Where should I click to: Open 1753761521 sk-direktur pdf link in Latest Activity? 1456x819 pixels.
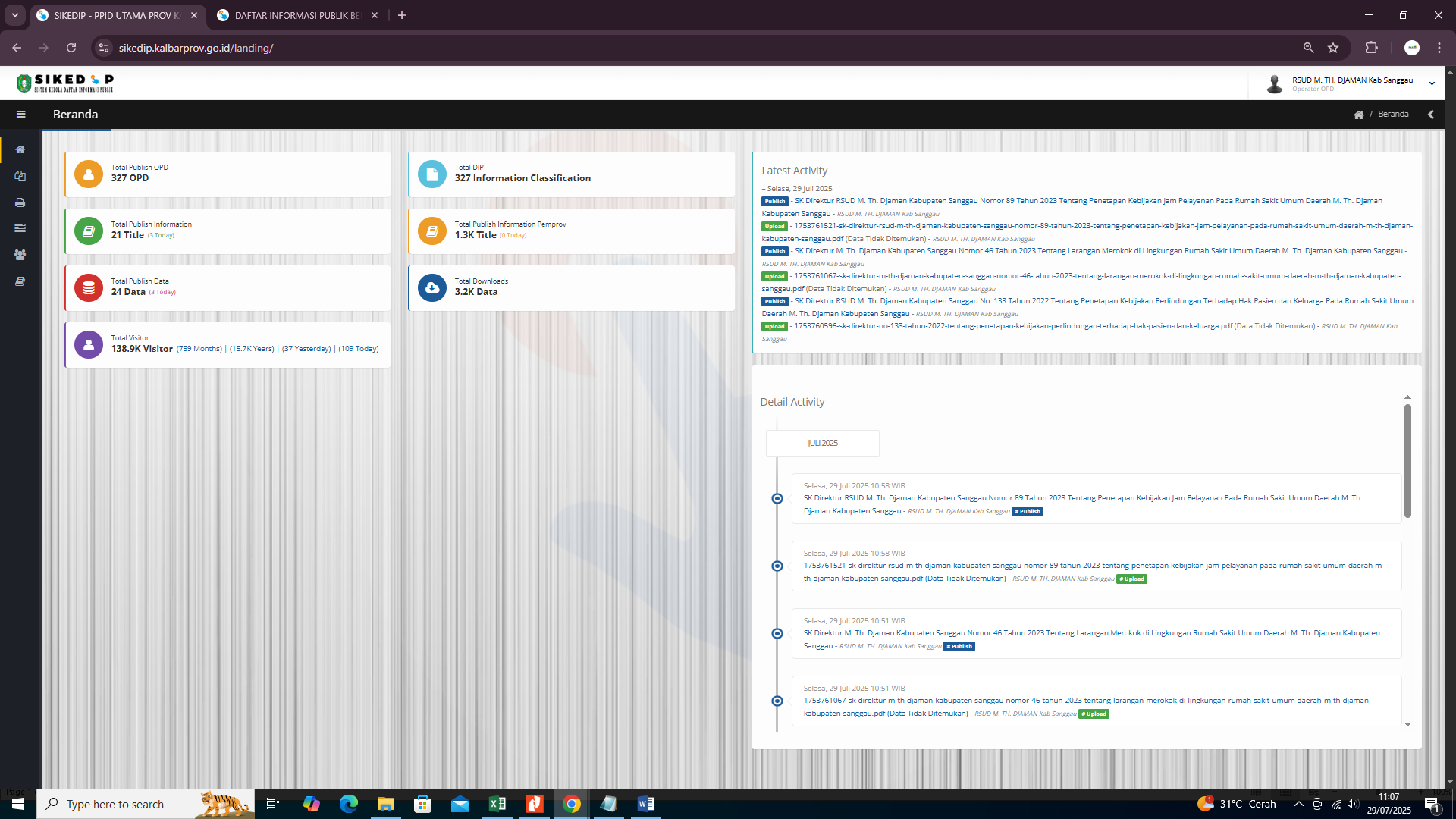click(x=1086, y=232)
